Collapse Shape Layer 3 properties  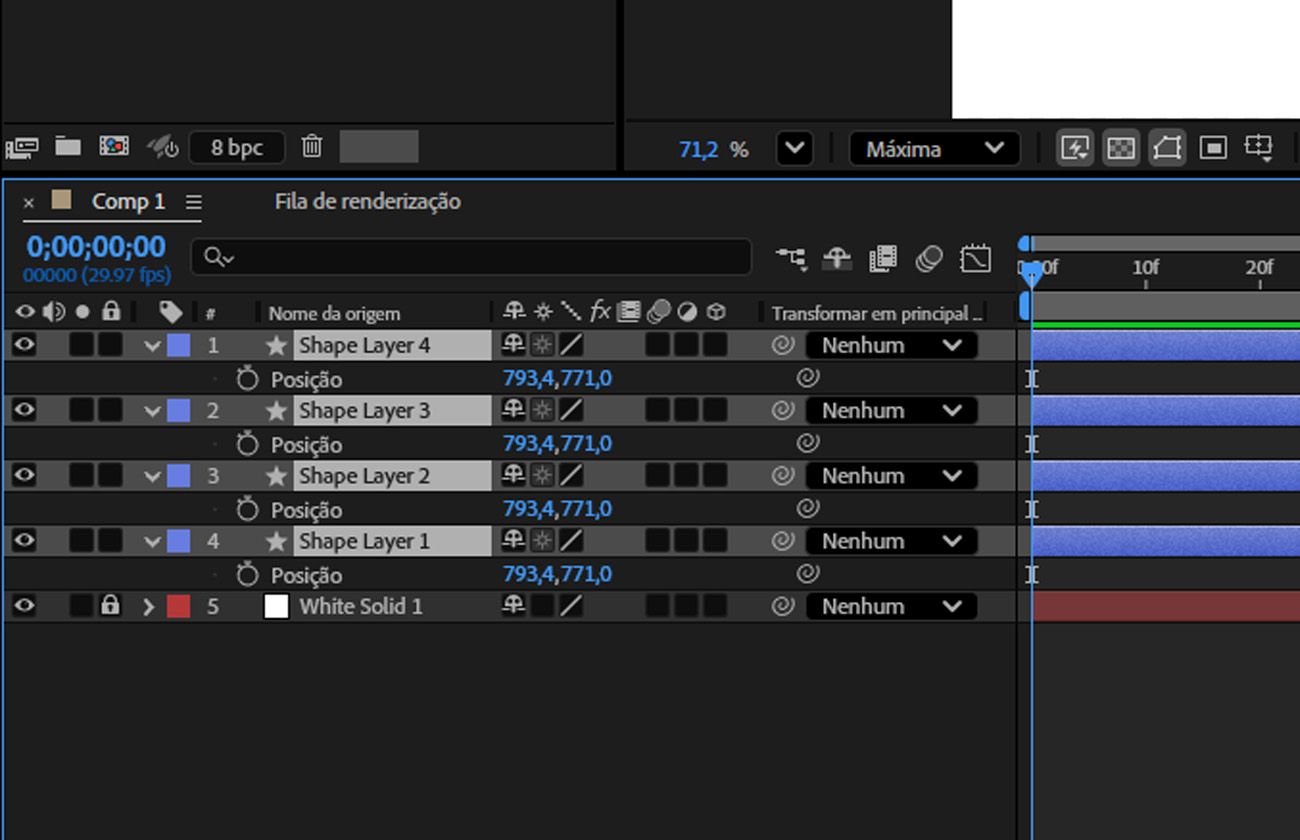point(152,411)
